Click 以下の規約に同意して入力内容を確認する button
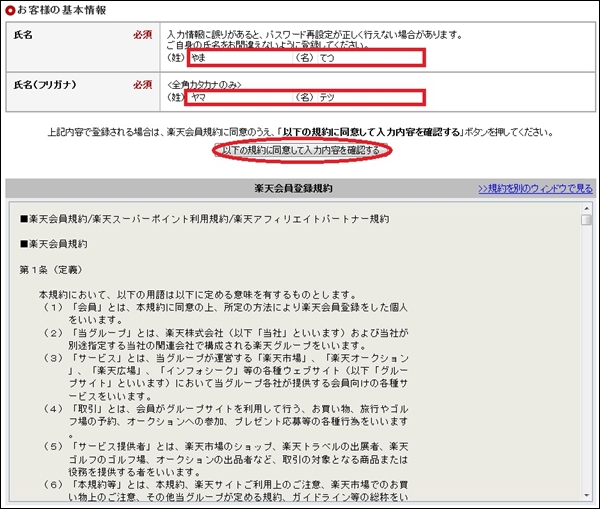The image size is (600, 509). (x=302, y=150)
